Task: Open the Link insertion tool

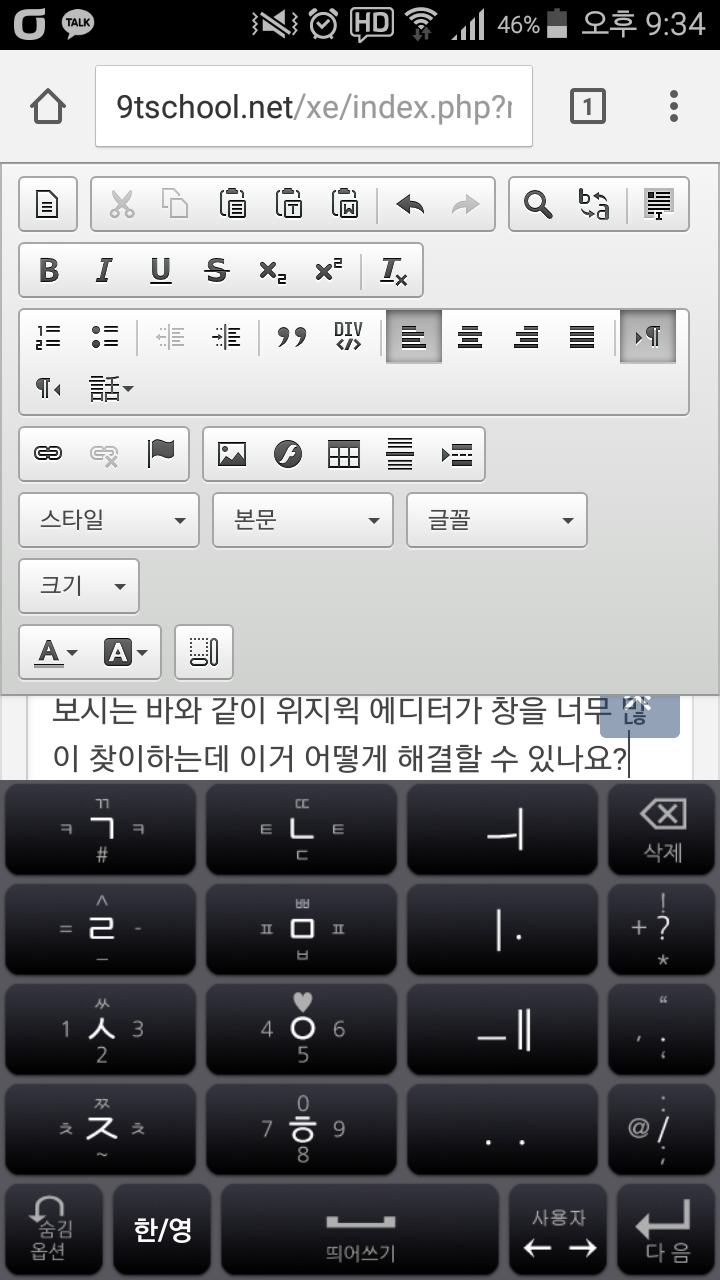Action: (48, 454)
